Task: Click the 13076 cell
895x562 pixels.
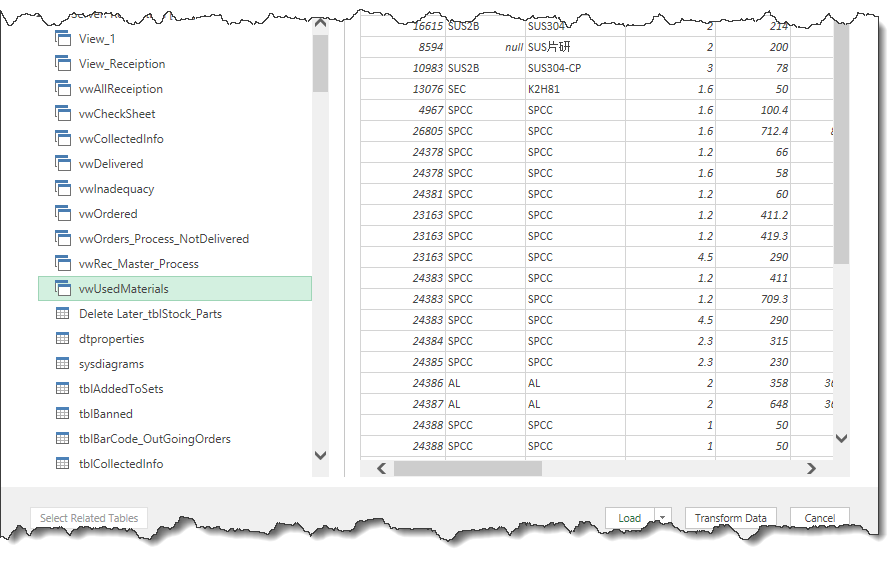Action: click(x=403, y=89)
